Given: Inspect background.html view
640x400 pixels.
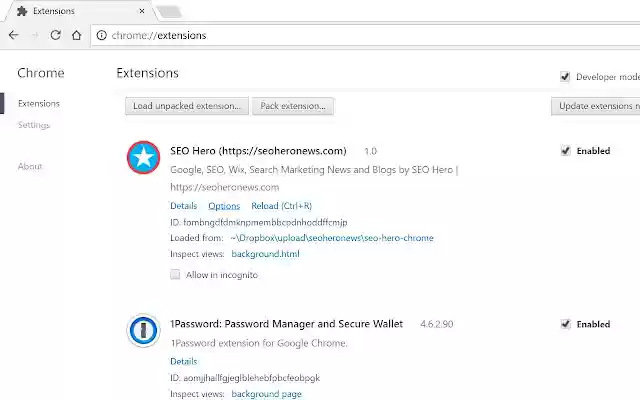Looking at the screenshot, I should [x=265, y=254].
